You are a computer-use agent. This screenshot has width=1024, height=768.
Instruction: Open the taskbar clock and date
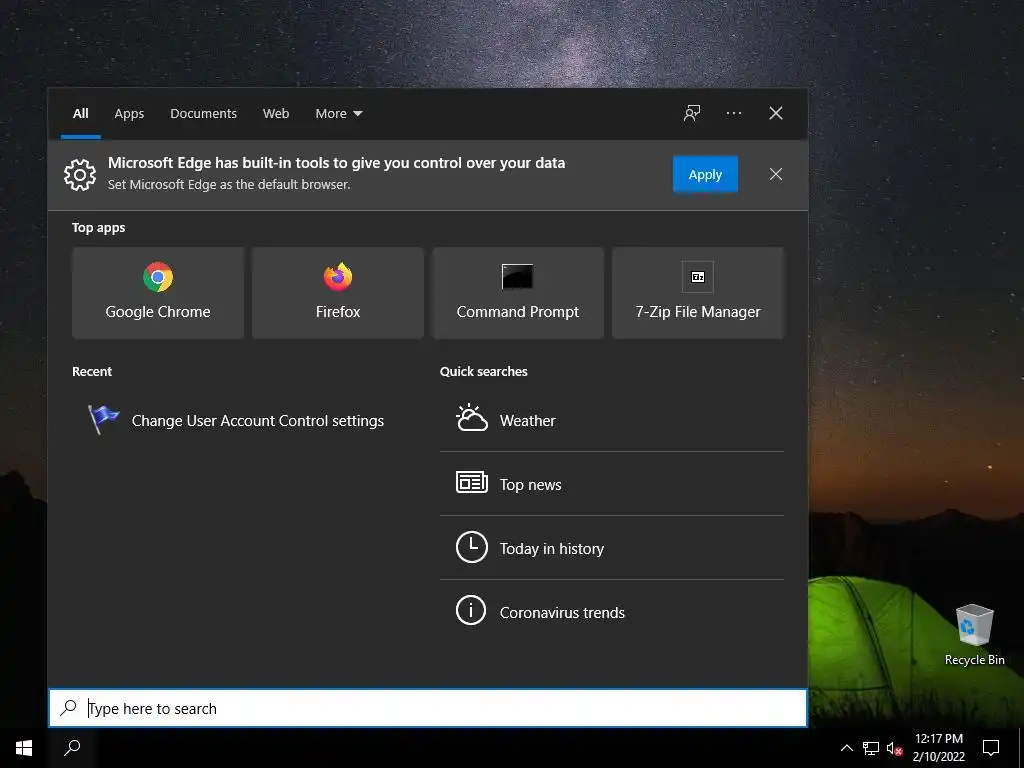tap(938, 748)
